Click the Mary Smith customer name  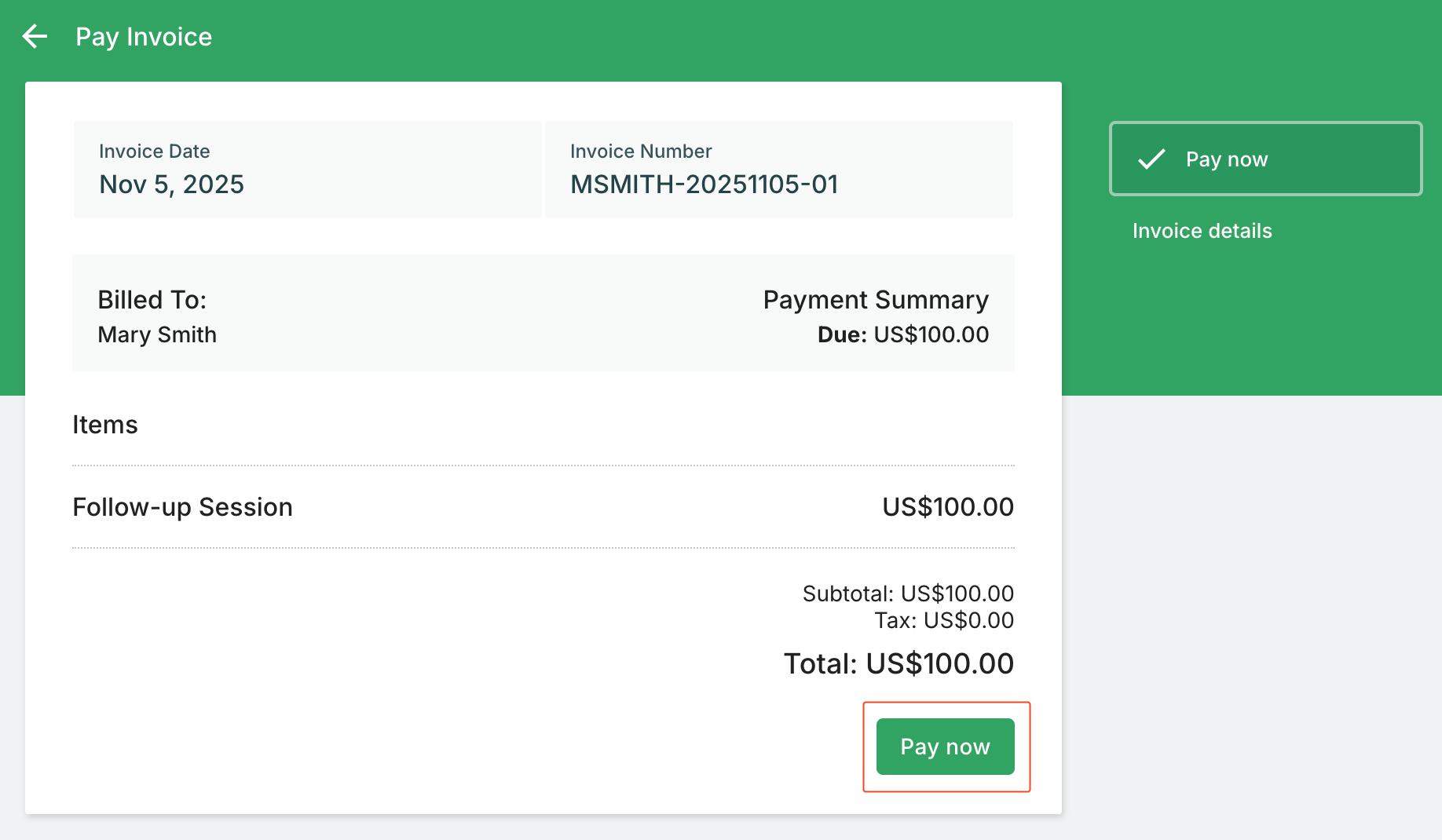157,334
